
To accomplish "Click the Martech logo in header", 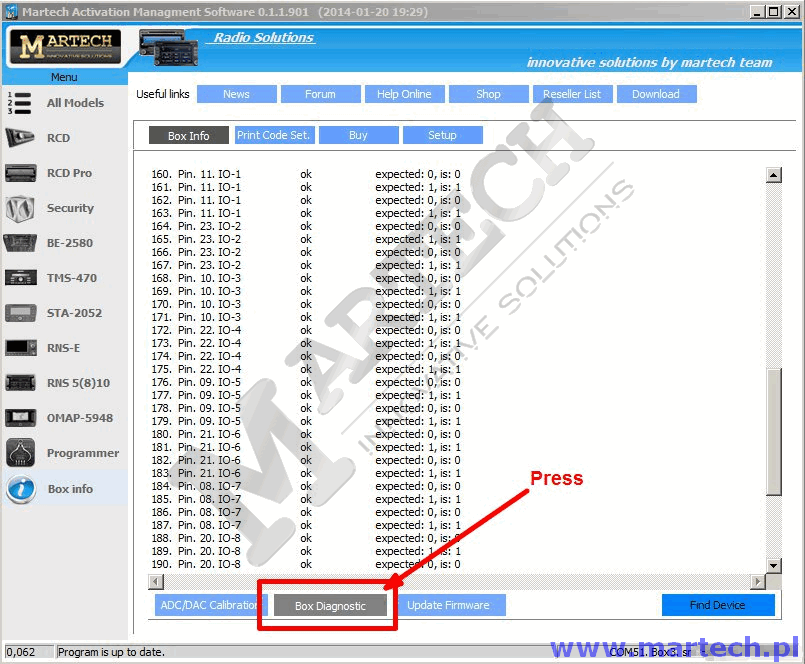I will tap(65, 47).
